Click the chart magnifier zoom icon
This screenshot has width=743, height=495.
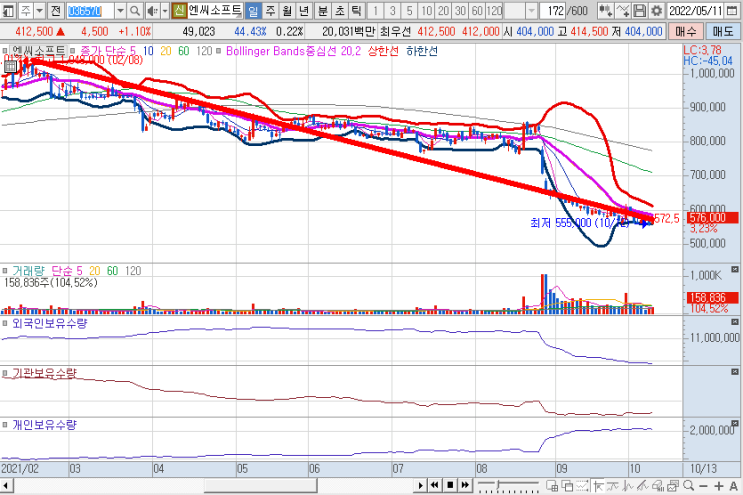(x=689, y=486)
